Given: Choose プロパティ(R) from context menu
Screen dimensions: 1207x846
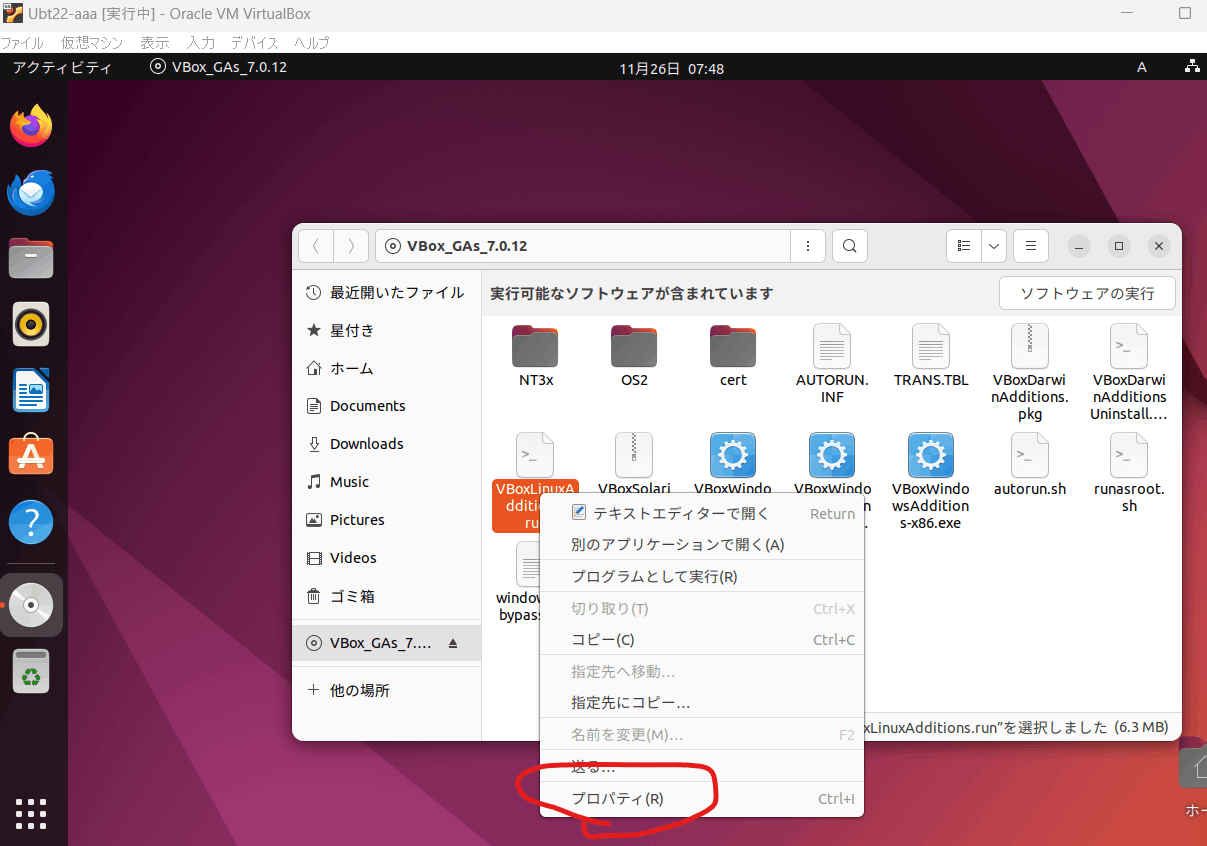Looking at the screenshot, I should (702, 799).
